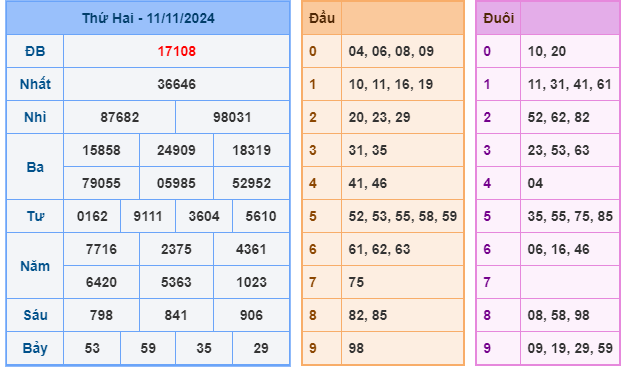Click seventh prize number 35
This screenshot has height=371, width=623.
click(x=204, y=348)
